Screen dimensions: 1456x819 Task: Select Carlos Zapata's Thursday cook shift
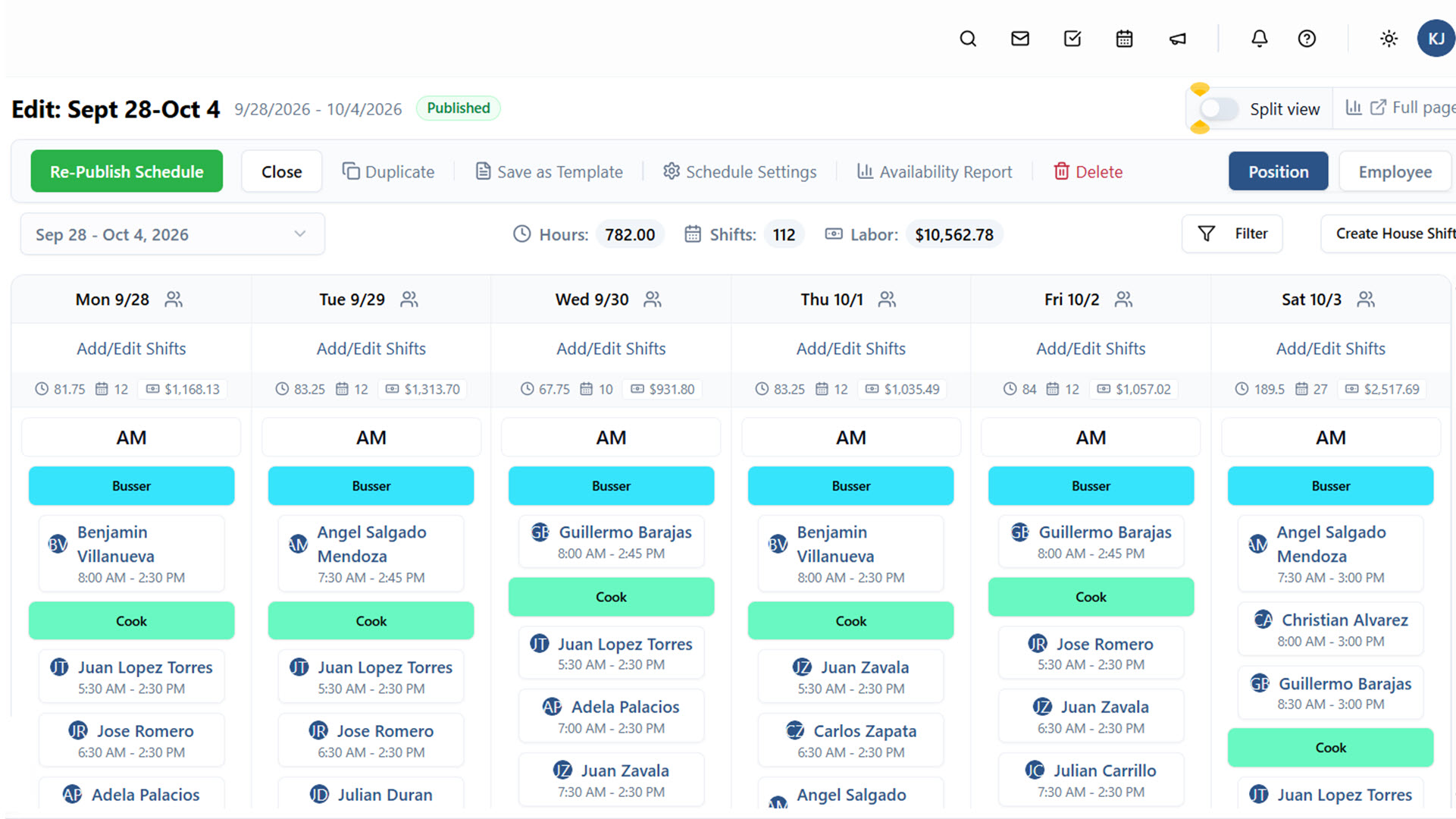(850, 740)
